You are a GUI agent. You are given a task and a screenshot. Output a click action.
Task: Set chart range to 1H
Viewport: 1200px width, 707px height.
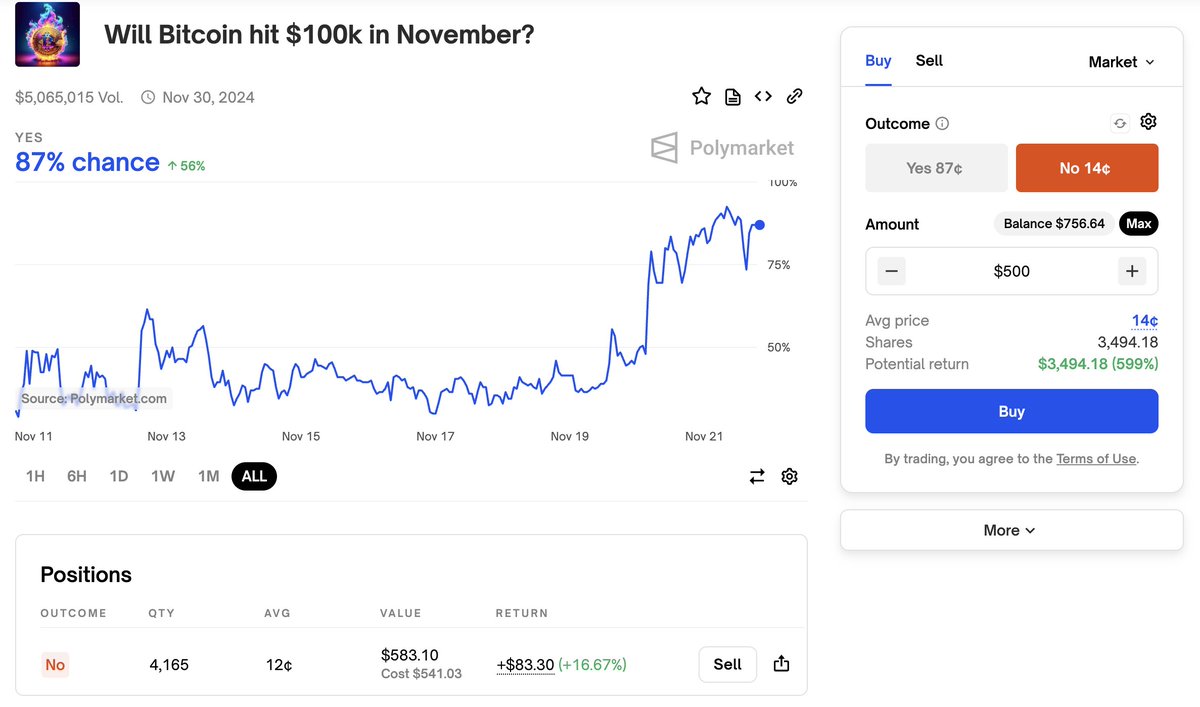tap(35, 476)
